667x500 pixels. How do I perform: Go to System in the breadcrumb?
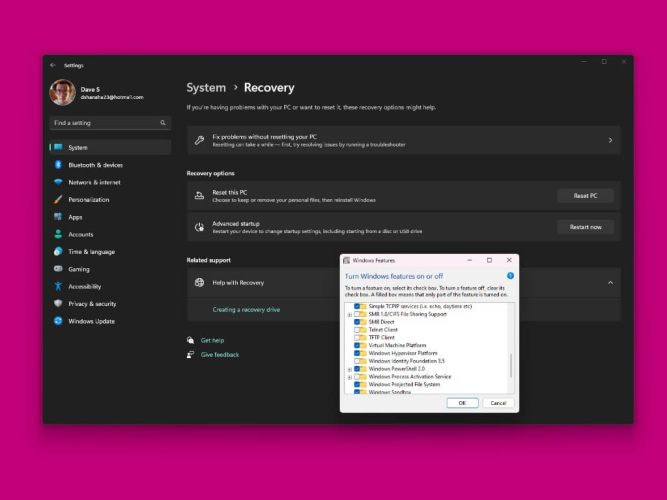(x=206, y=88)
